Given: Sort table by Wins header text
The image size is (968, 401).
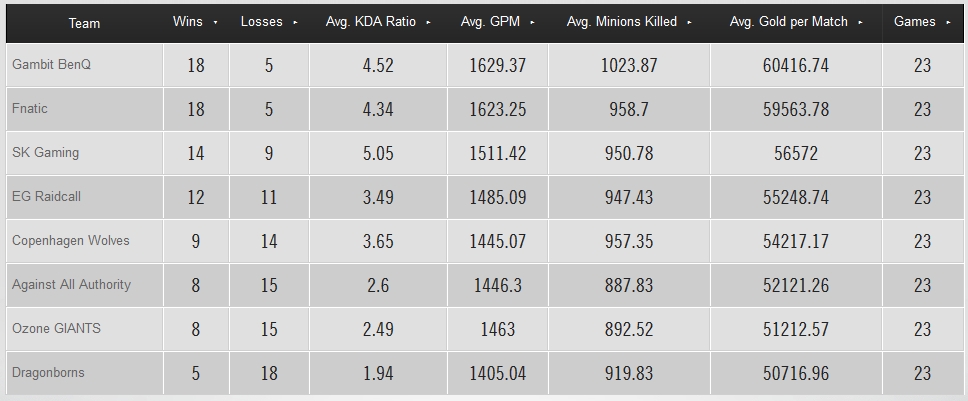Looking at the screenshot, I should (x=188, y=22).
